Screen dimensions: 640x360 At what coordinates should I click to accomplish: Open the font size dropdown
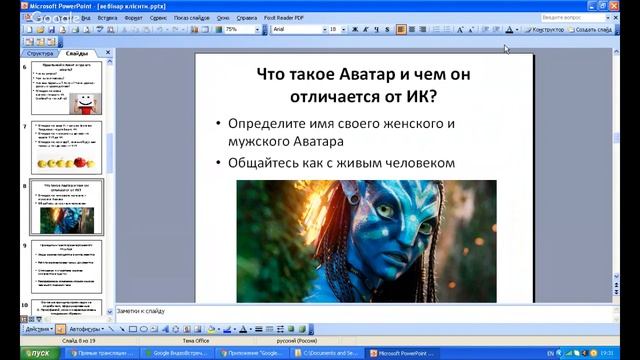coord(343,29)
